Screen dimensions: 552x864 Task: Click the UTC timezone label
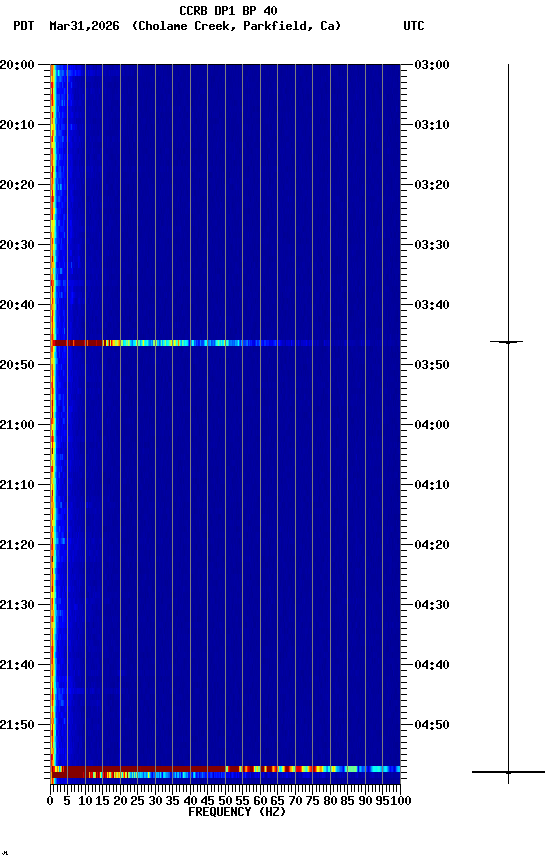[414, 26]
